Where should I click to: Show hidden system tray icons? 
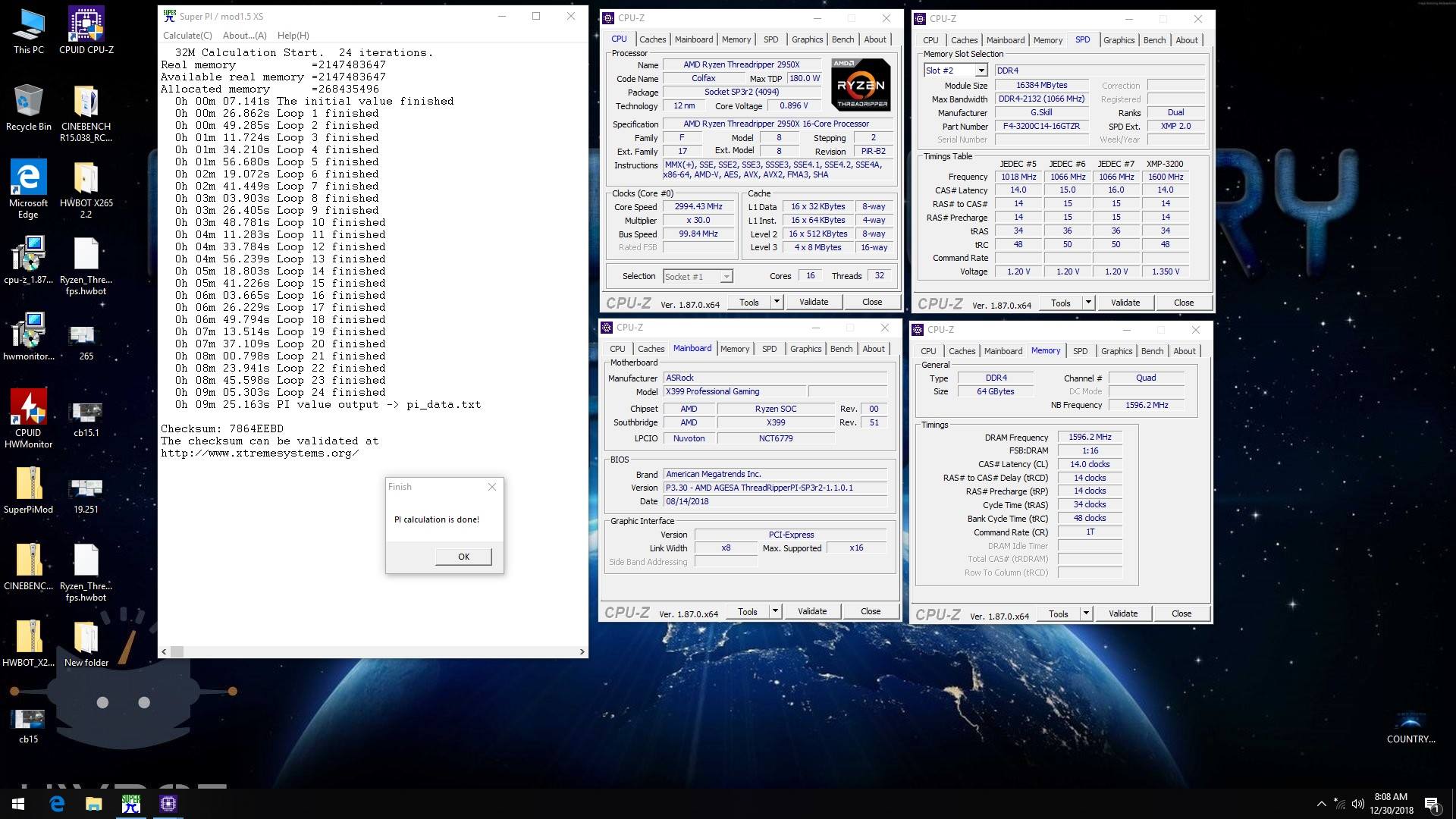1322,804
